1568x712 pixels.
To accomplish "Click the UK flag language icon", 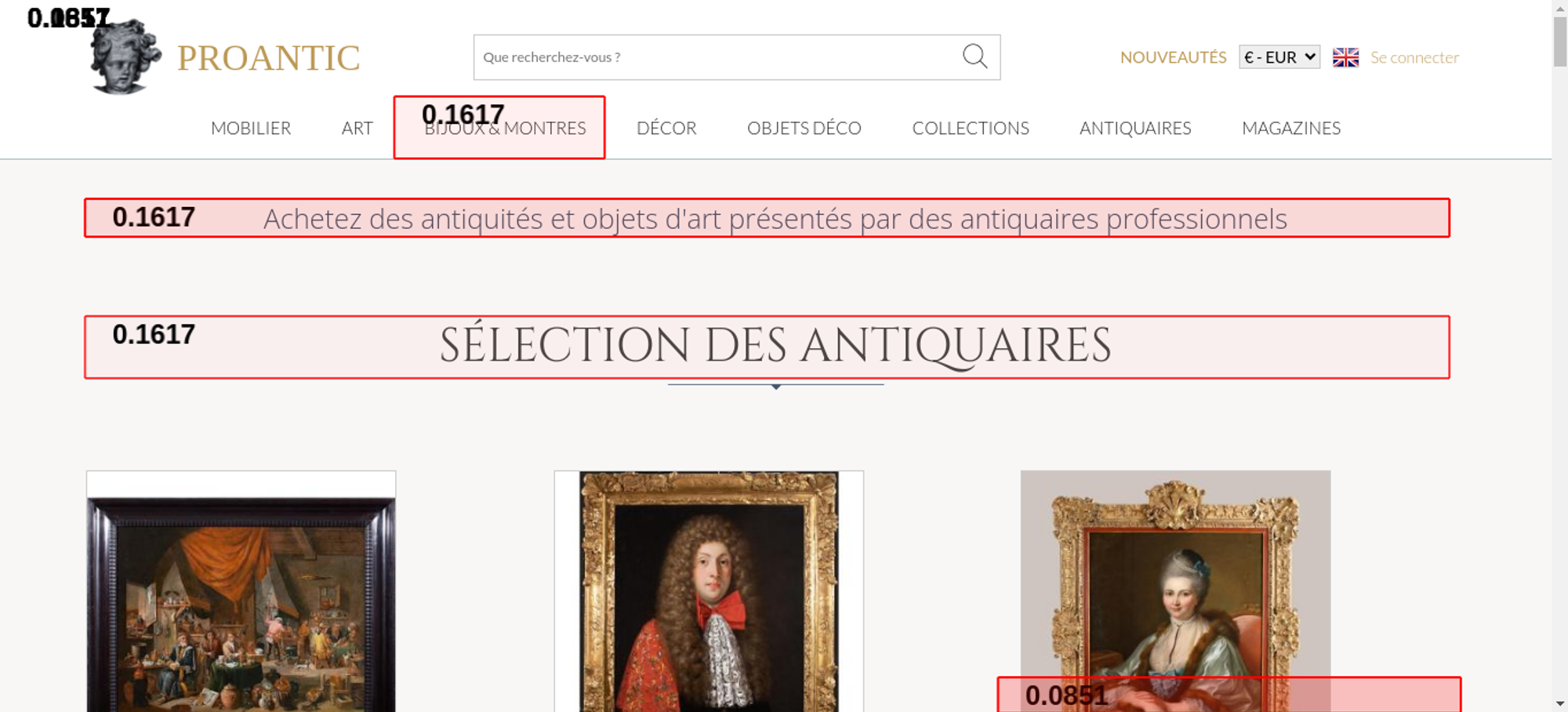I will [1345, 57].
